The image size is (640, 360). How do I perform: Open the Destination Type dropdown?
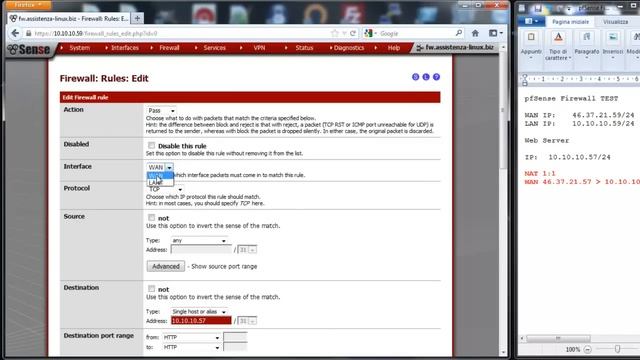point(199,312)
